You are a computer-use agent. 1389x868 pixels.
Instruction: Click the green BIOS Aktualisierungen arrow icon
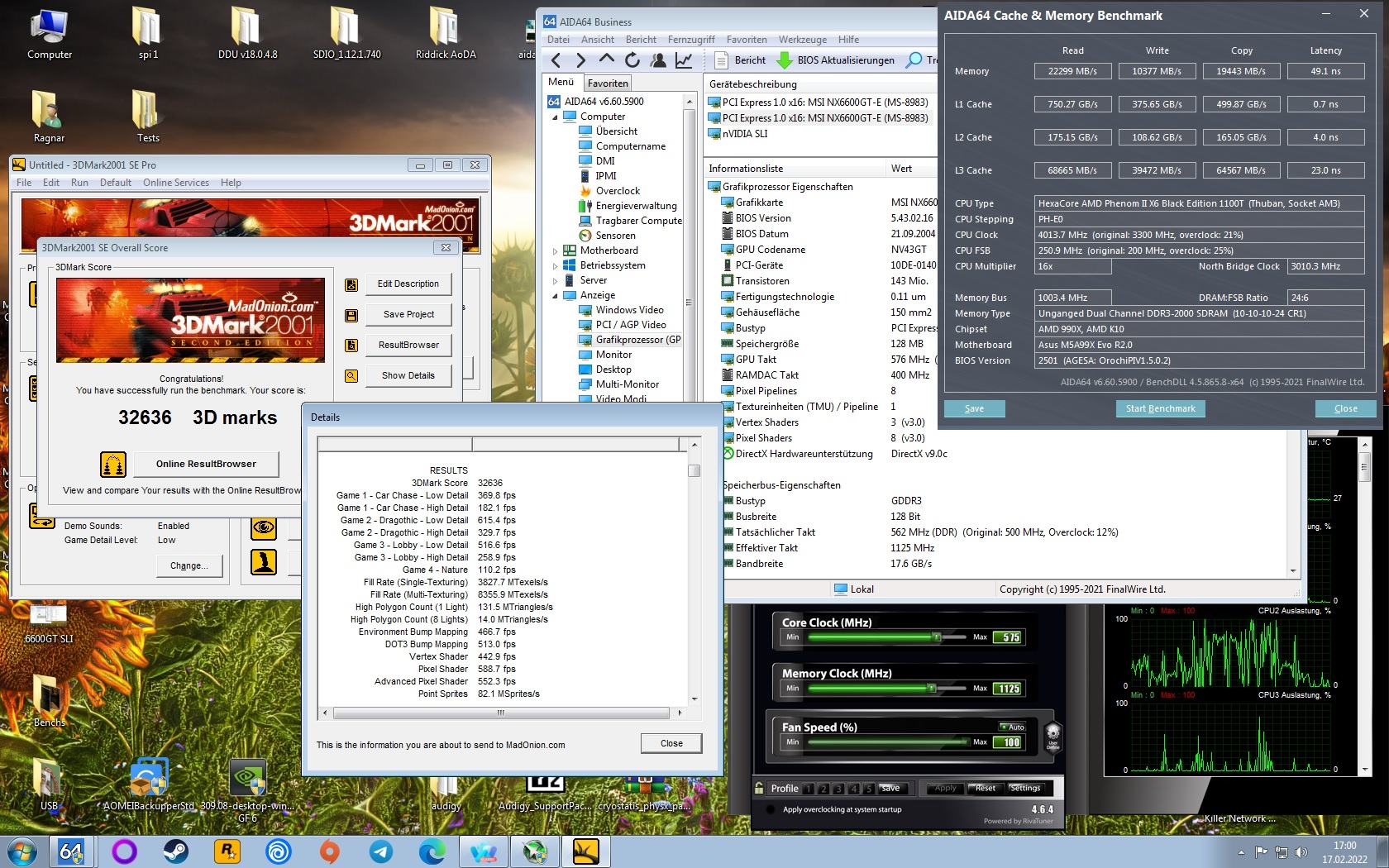tap(784, 60)
